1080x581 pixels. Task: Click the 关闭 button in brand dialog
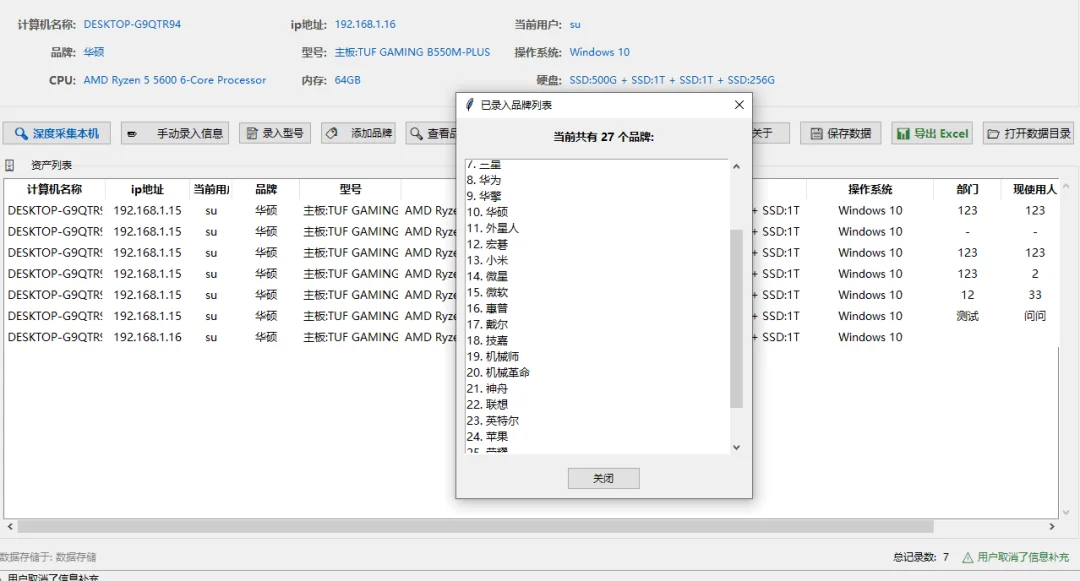click(603, 478)
